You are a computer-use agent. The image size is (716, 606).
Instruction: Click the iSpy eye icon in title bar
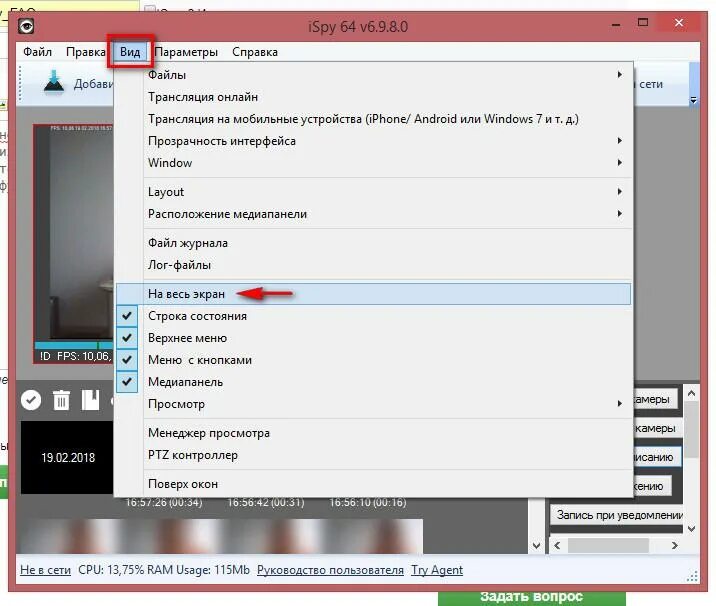26,26
